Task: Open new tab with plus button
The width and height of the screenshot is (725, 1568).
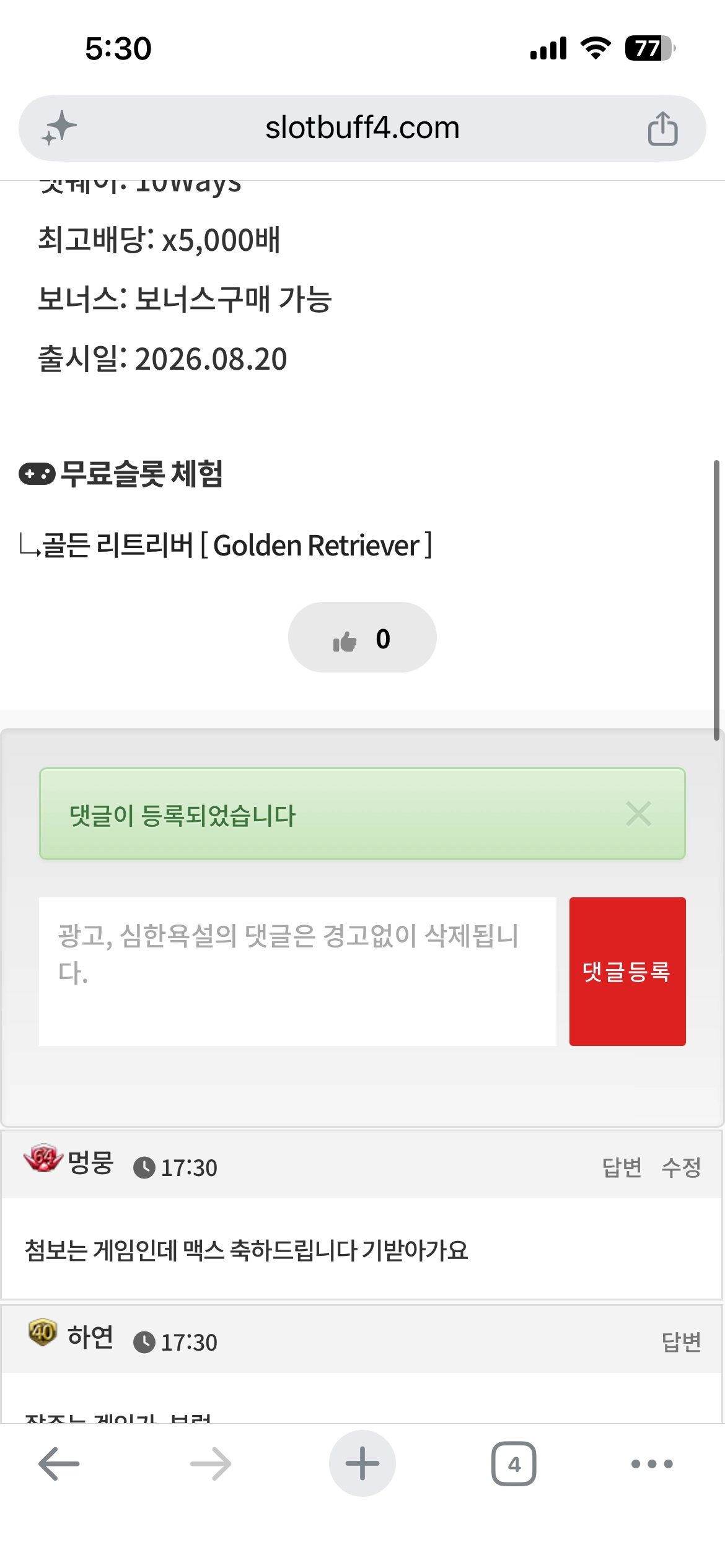Action: (362, 1463)
